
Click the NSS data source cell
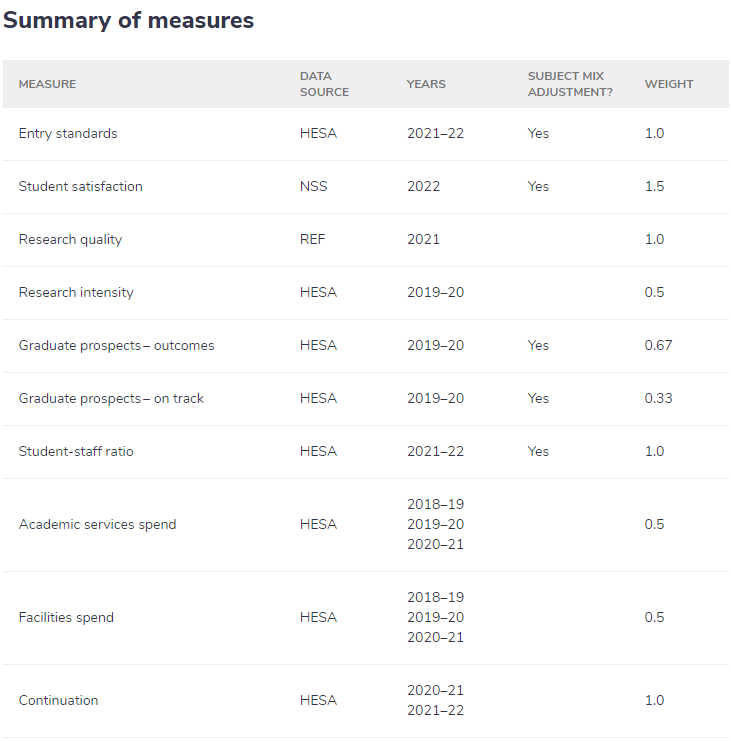point(313,187)
